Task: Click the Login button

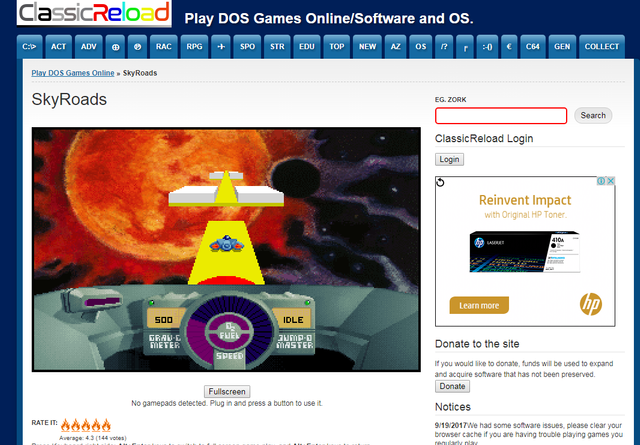Action: pos(449,159)
